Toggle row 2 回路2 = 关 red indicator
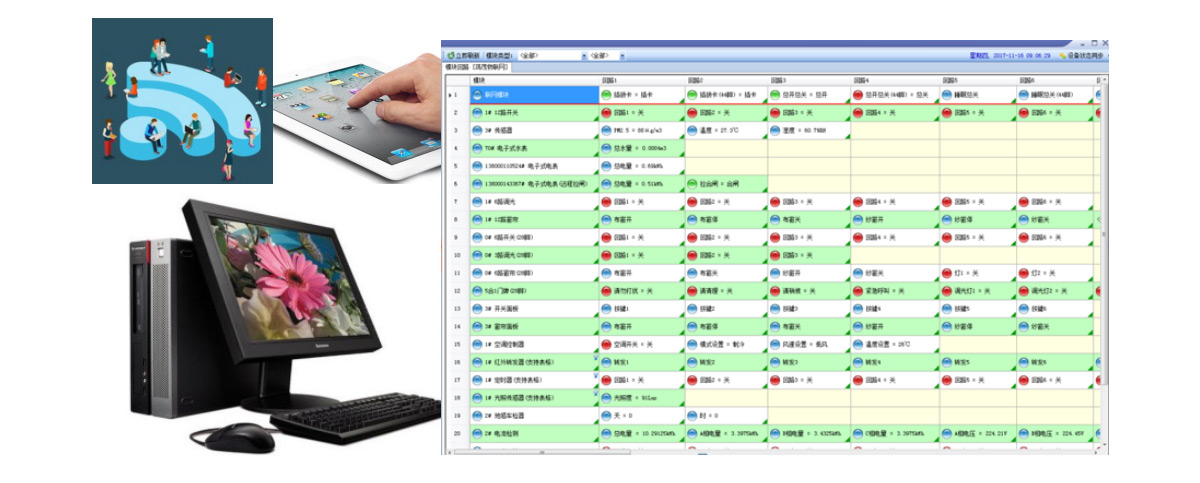The height and width of the screenshot is (483, 1200). (692, 113)
